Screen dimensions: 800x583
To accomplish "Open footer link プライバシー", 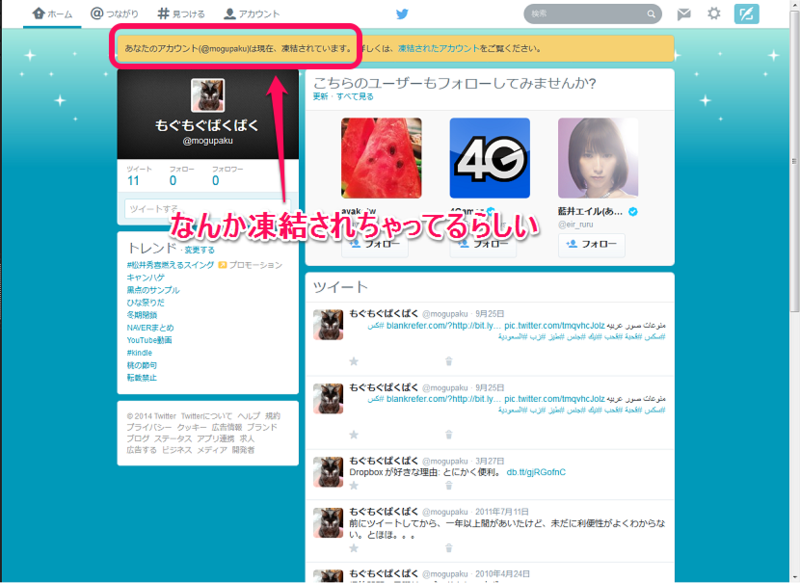I will [x=149, y=427].
